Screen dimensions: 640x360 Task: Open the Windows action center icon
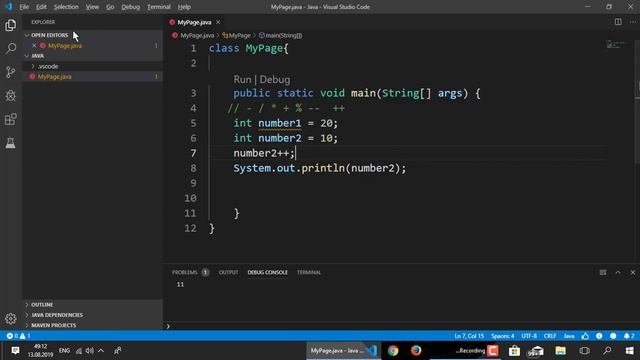point(15,351)
